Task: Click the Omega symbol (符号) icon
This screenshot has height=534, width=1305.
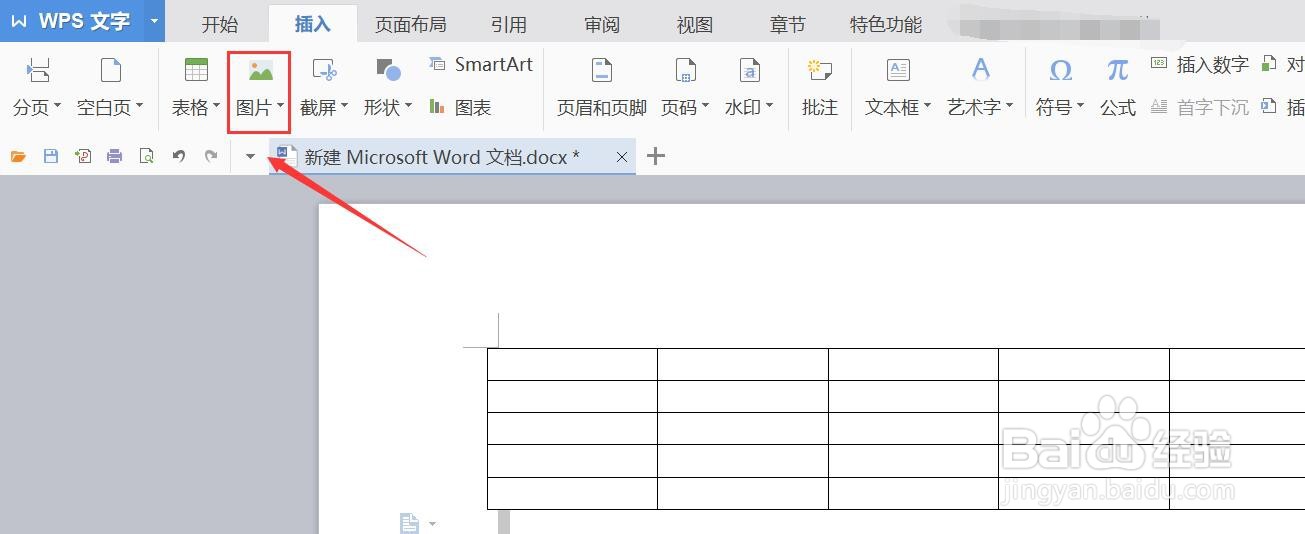Action: pyautogui.click(x=1060, y=70)
